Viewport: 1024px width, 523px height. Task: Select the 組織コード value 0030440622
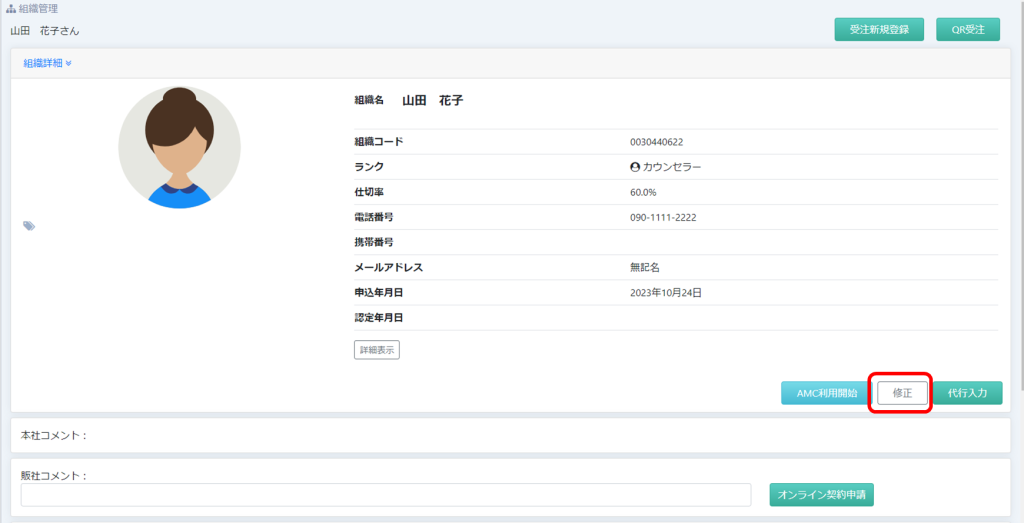coord(657,142)
